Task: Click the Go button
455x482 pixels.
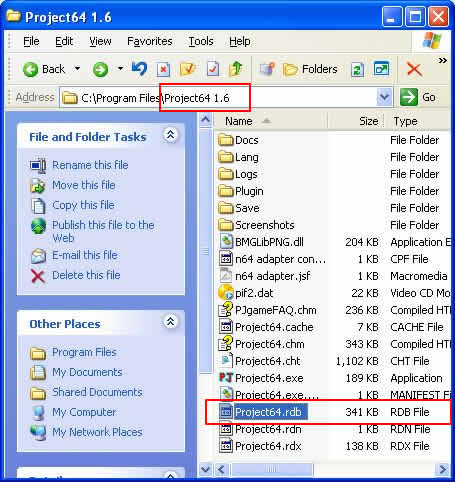Action: coord(419,97)
